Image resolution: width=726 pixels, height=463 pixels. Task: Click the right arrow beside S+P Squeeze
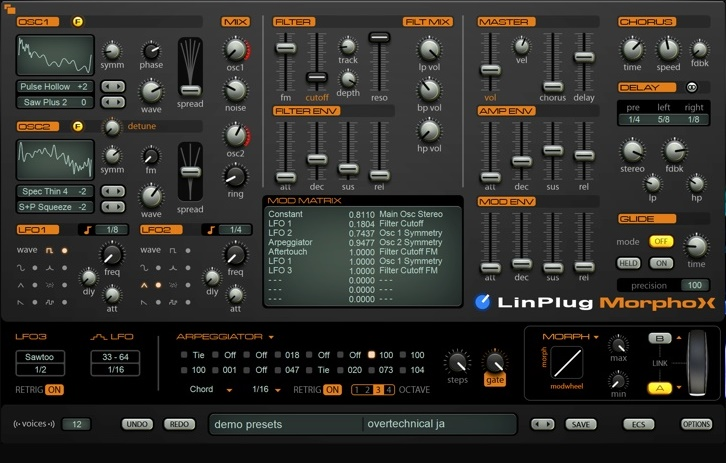point(119,207)
